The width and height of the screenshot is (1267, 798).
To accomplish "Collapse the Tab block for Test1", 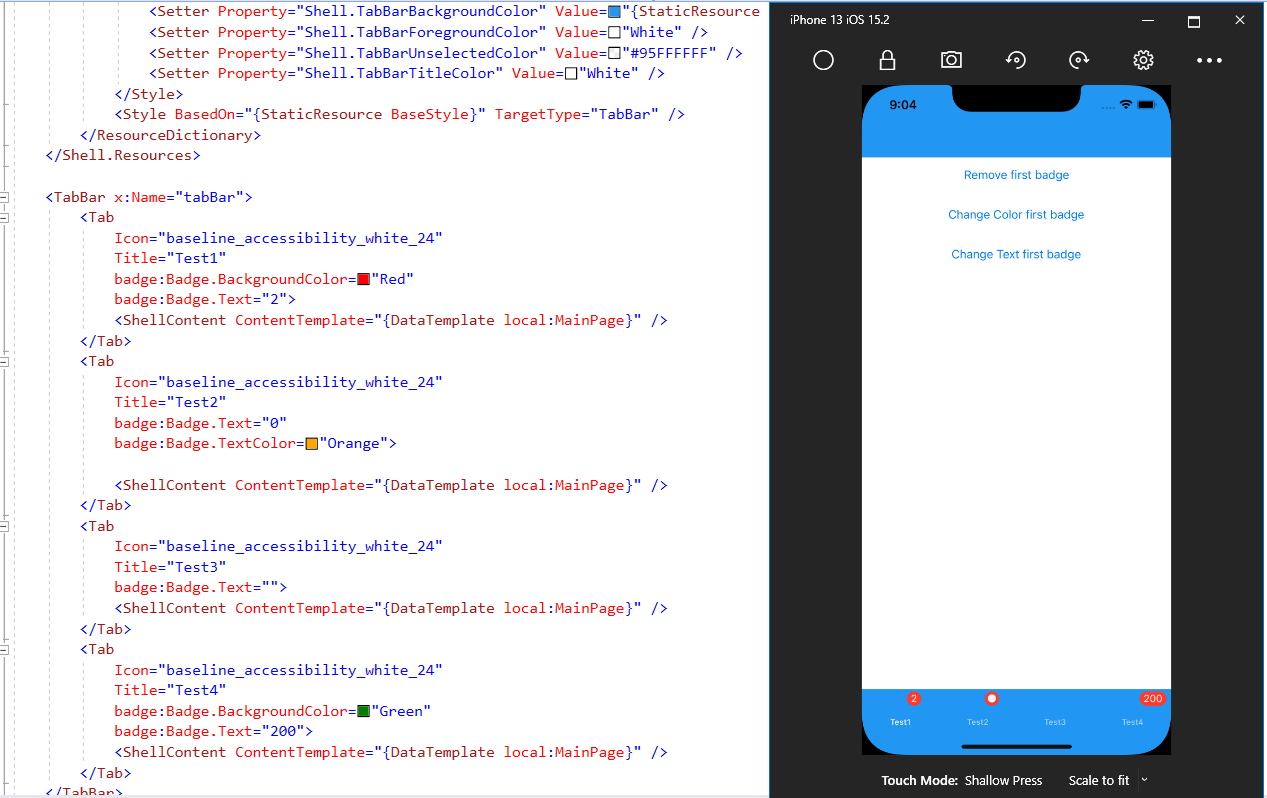I will (6, 217).
